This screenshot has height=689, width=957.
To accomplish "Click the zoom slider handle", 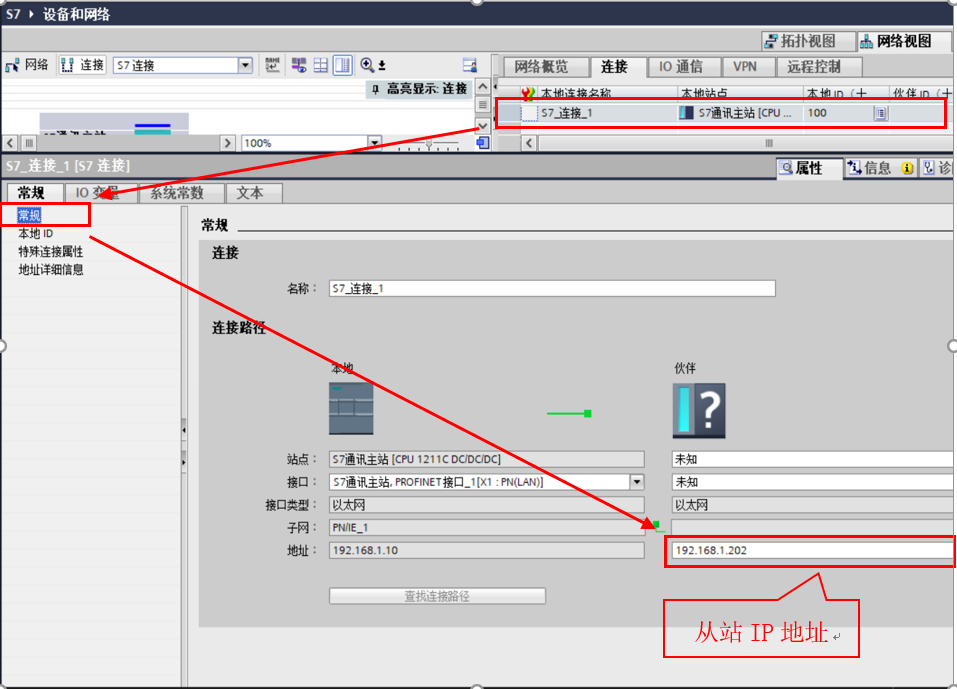I will 429,144.
